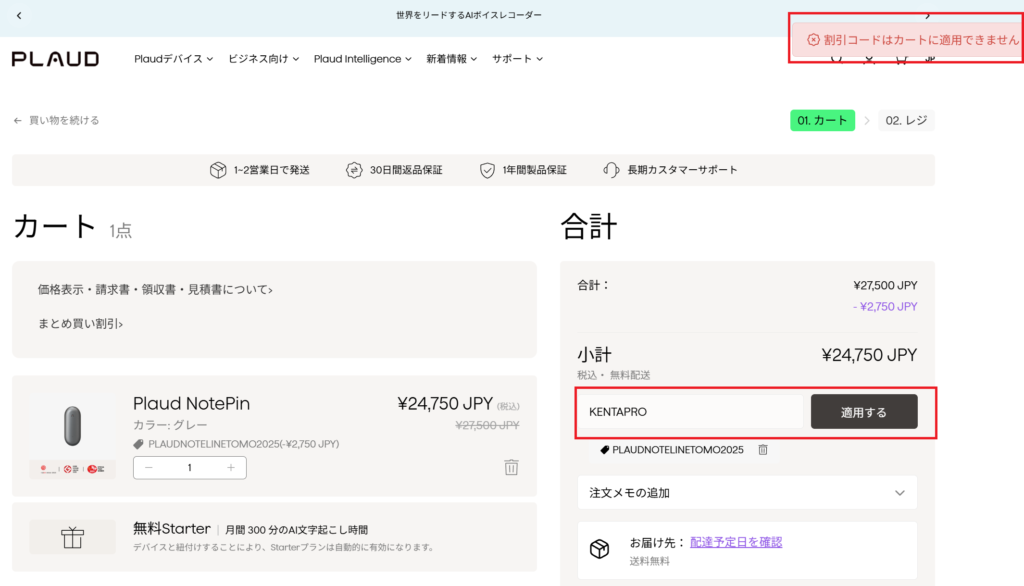
Task: Click the delivery package icon by お届け先
Action: click(x=600, y=549)
